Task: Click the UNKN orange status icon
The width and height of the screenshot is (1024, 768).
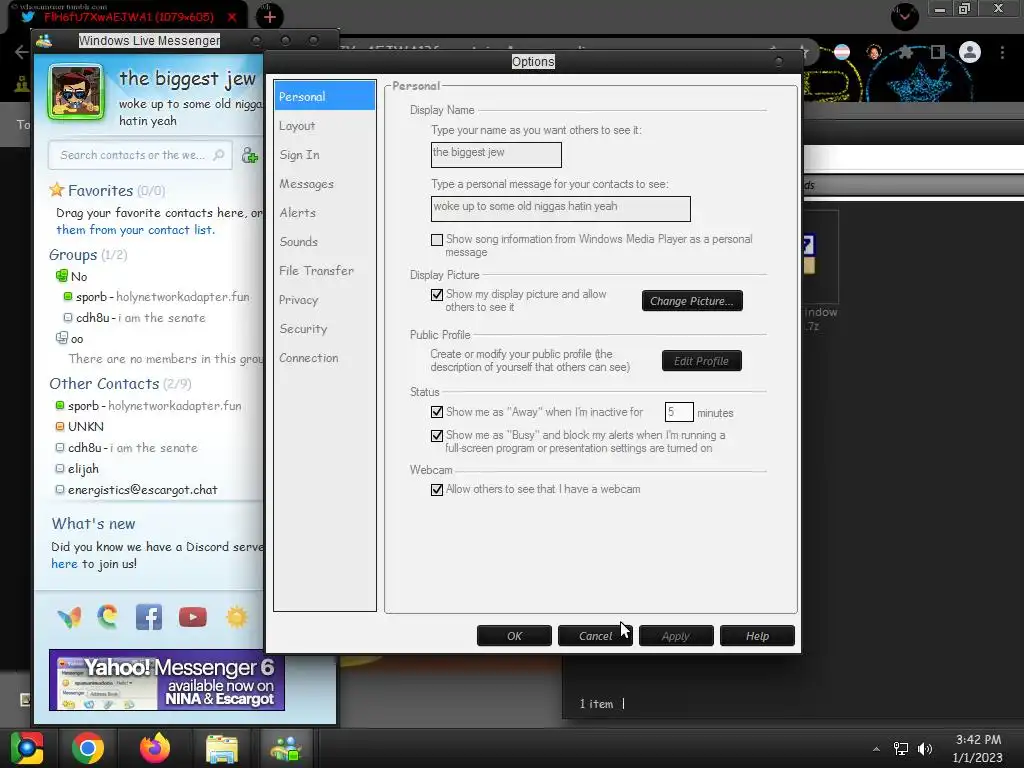Action: [x=60, y=426]
